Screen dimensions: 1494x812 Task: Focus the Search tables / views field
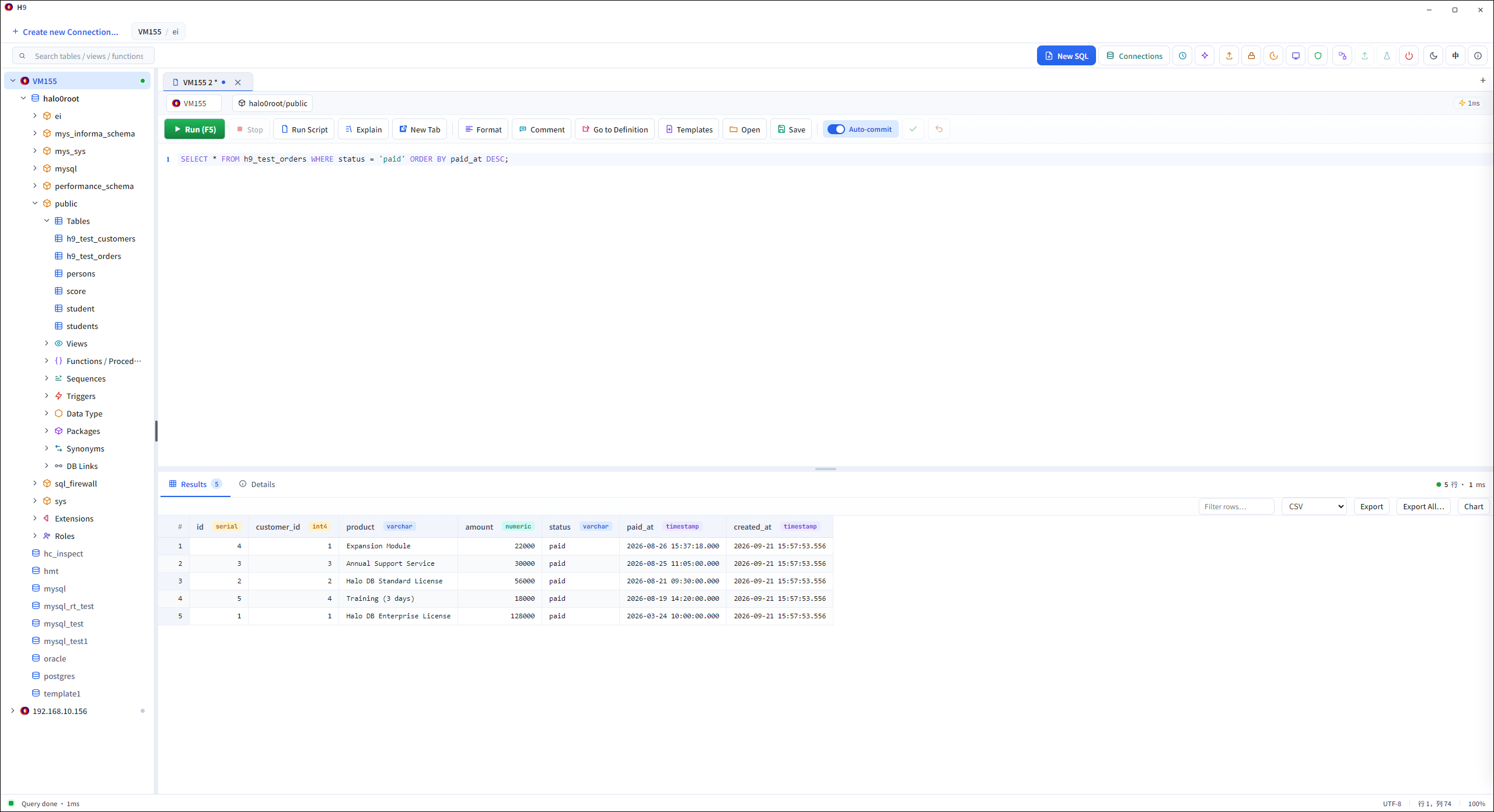coord(83,56)
